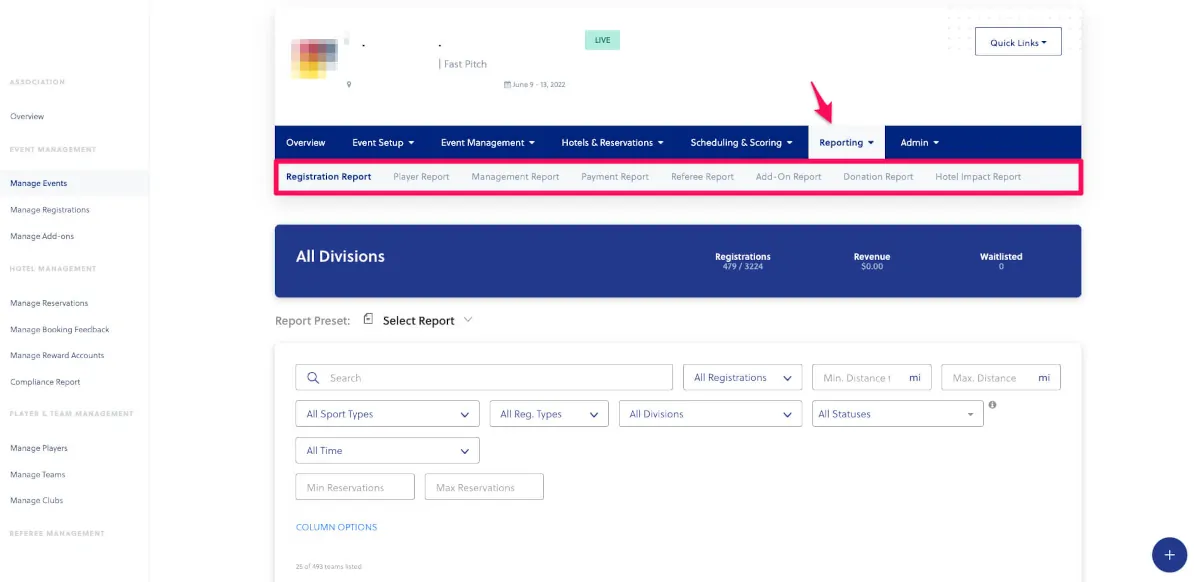Open Manage Reward Accounts in the sidebar
The image size is (1200, 582).
coord(57,355)
